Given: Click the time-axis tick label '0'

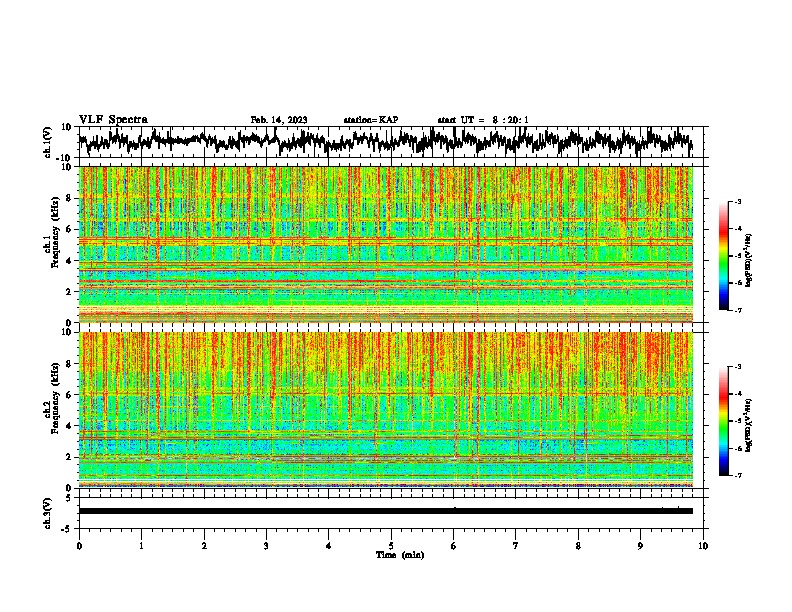Looking at the screenshot, I should 79,546.
